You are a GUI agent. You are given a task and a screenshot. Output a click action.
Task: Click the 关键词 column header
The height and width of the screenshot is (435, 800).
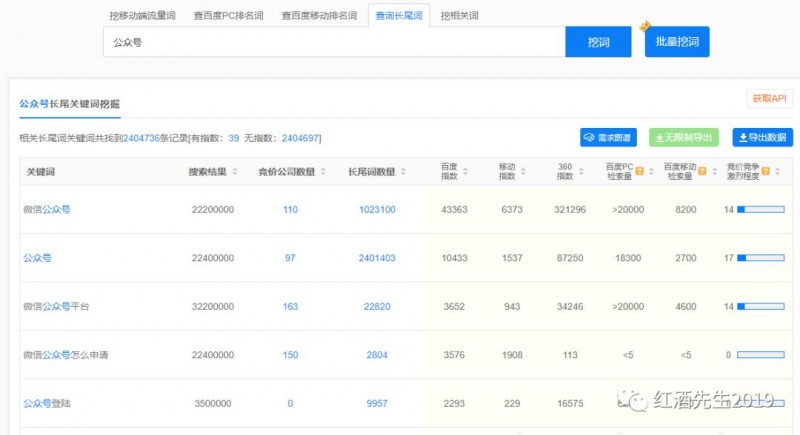pyautogui.click(x=40, y=172)
